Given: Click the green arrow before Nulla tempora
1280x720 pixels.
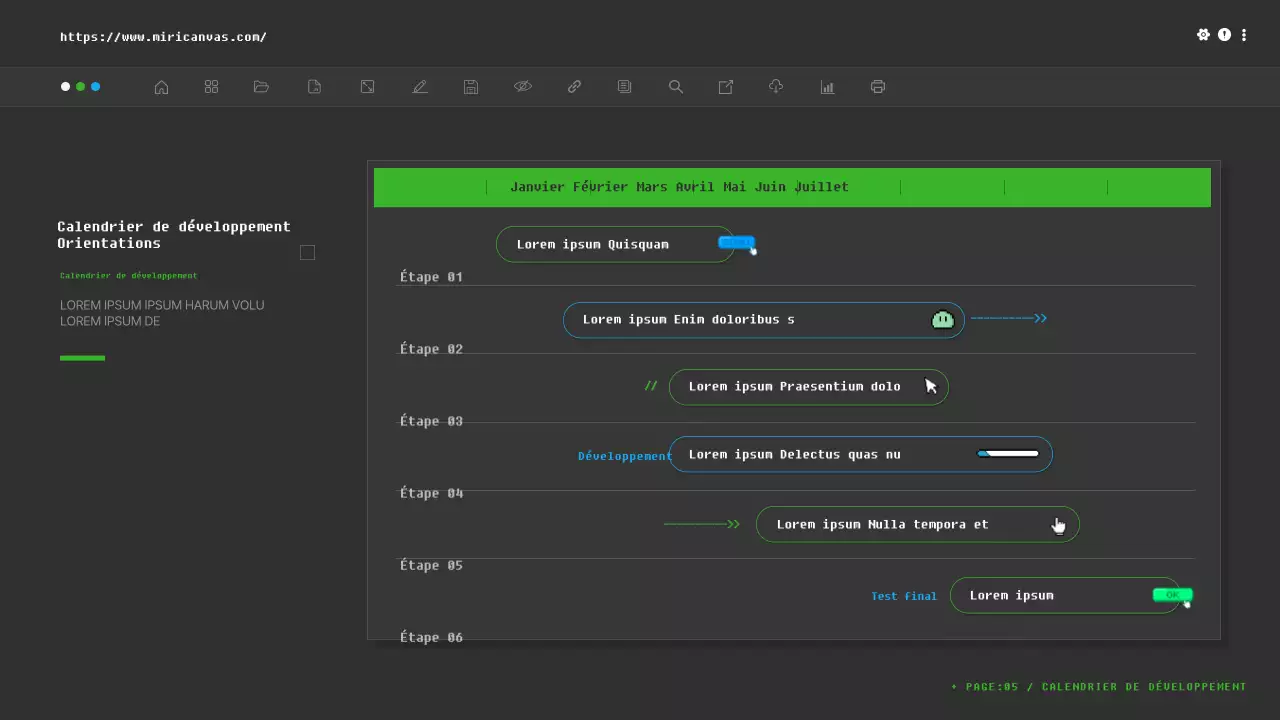Looking at the screenshot, I should (702, 523).
